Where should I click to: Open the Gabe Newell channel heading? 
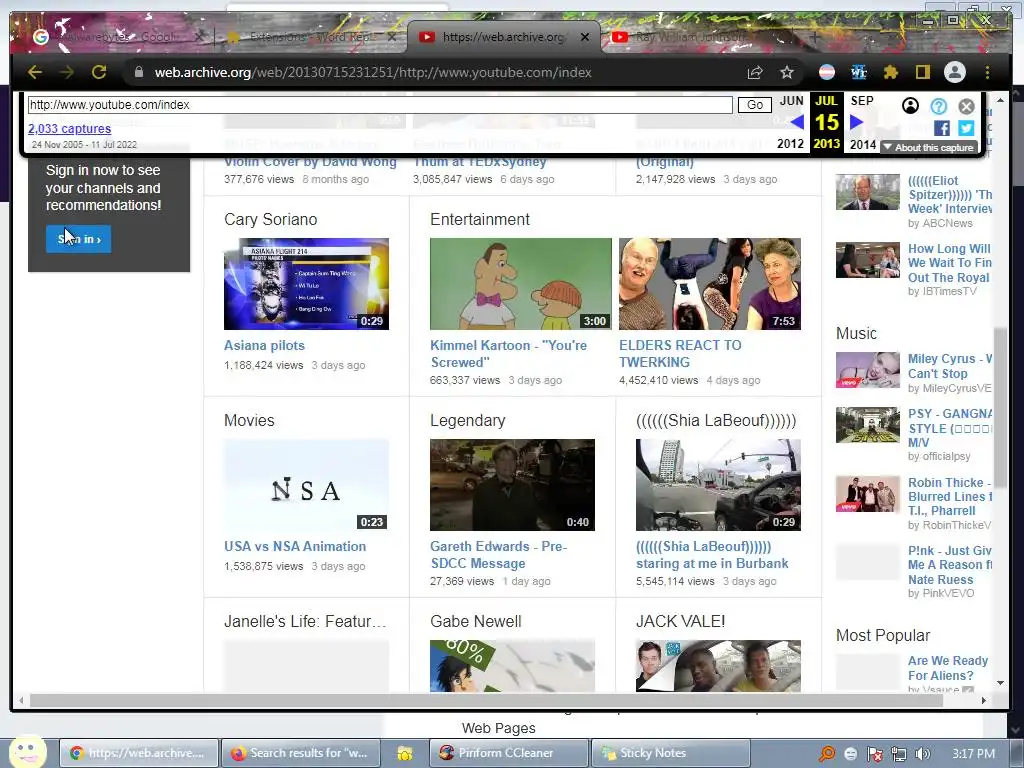point(475,621)
